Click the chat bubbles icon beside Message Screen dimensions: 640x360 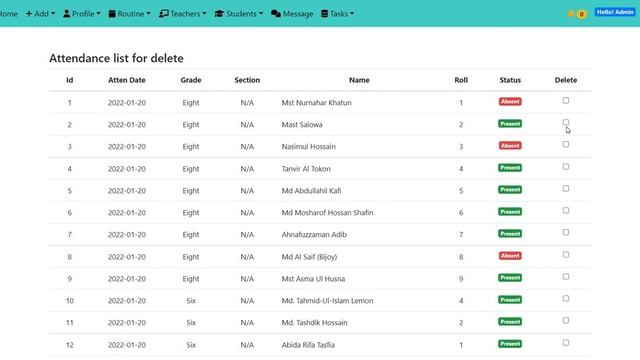point(276,13)
